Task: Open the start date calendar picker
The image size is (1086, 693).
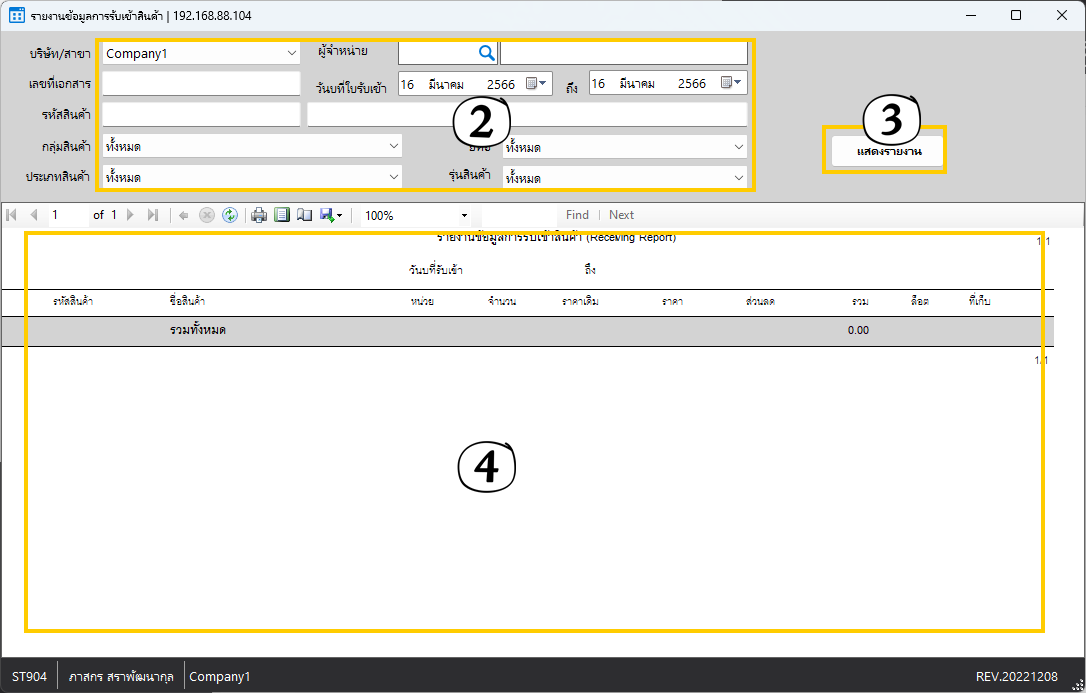Action: 537,83
